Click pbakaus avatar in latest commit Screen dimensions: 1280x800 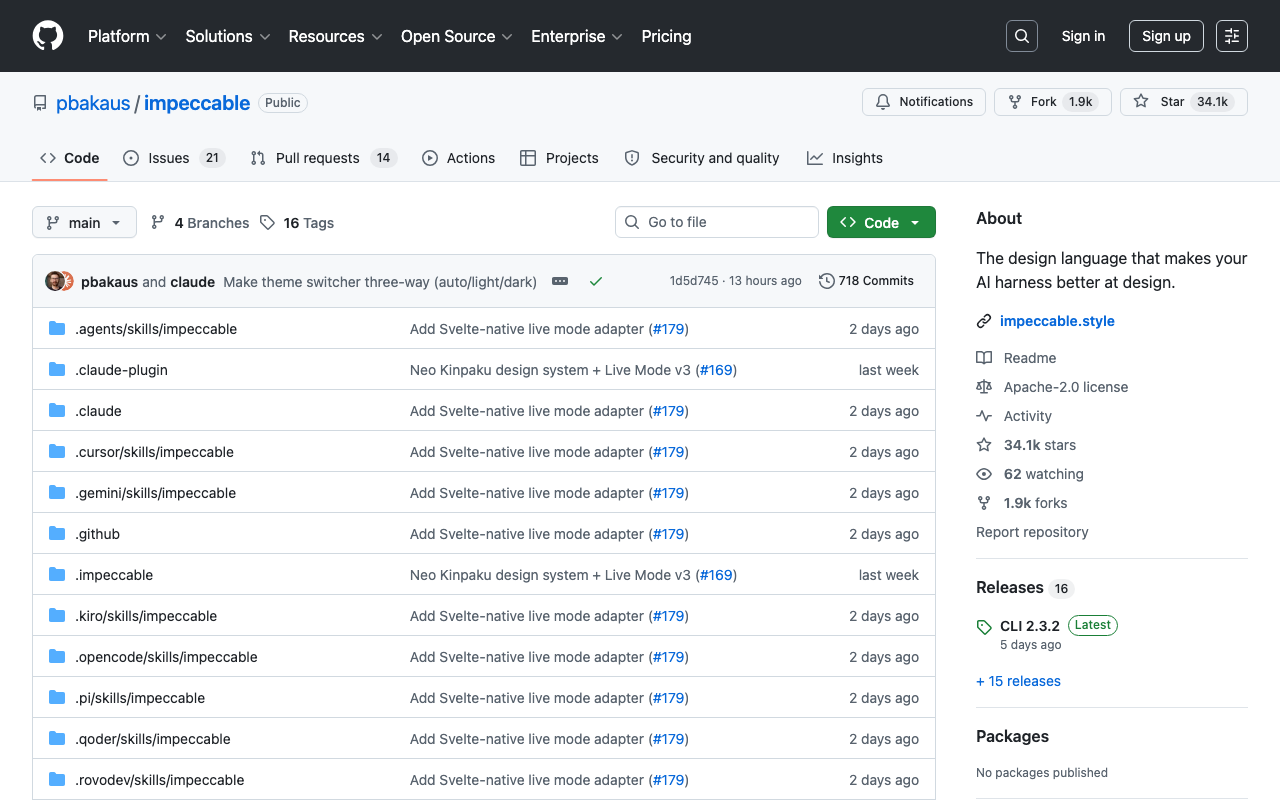tap(55, 281)
